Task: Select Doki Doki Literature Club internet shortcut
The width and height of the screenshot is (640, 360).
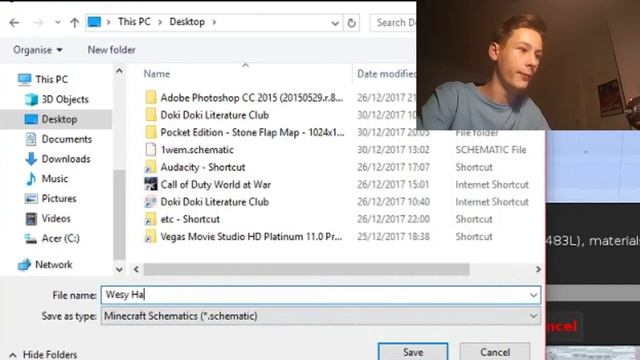Action: click(214, 202)
